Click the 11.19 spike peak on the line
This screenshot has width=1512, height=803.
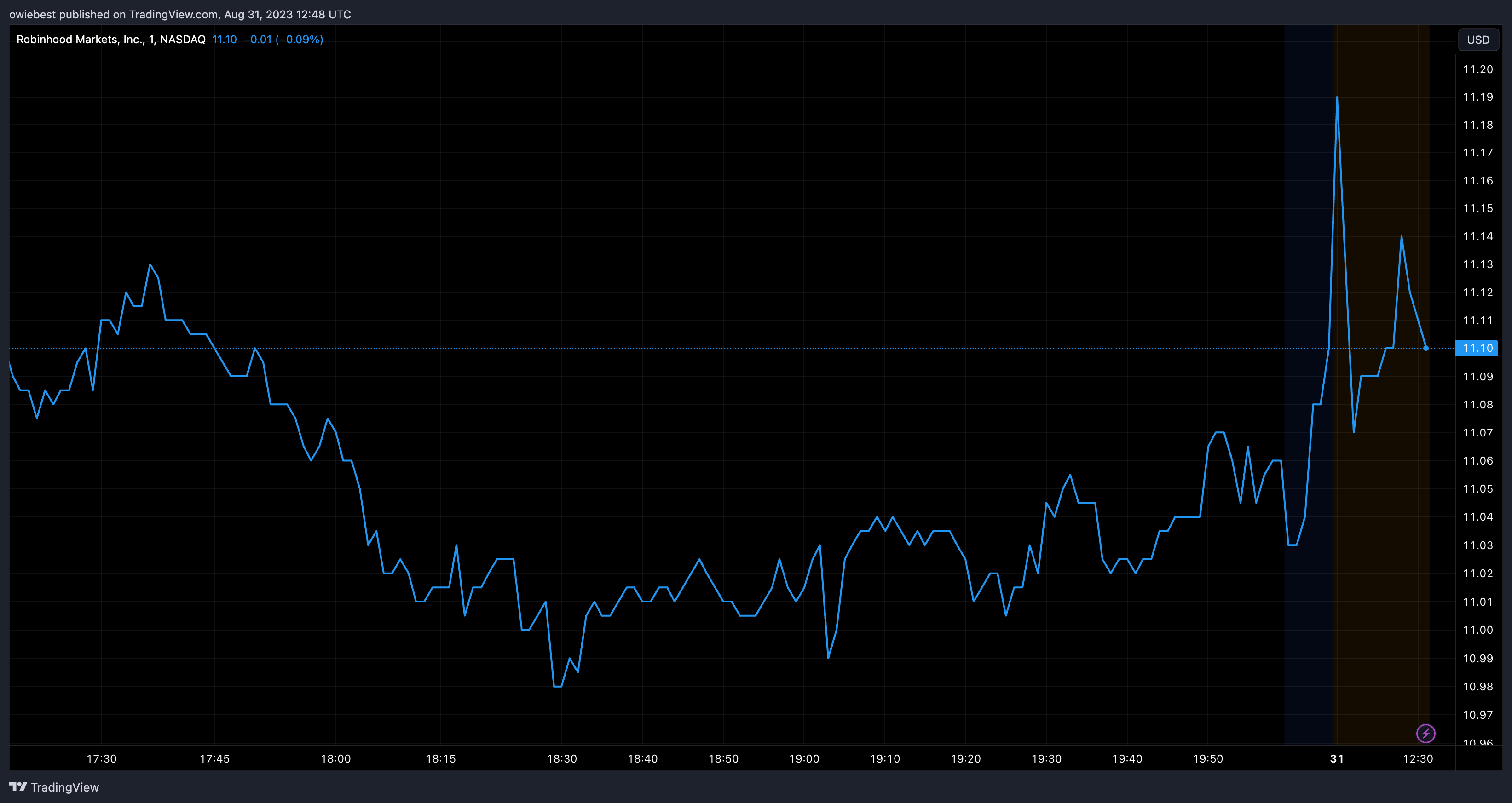point(1337,98)
